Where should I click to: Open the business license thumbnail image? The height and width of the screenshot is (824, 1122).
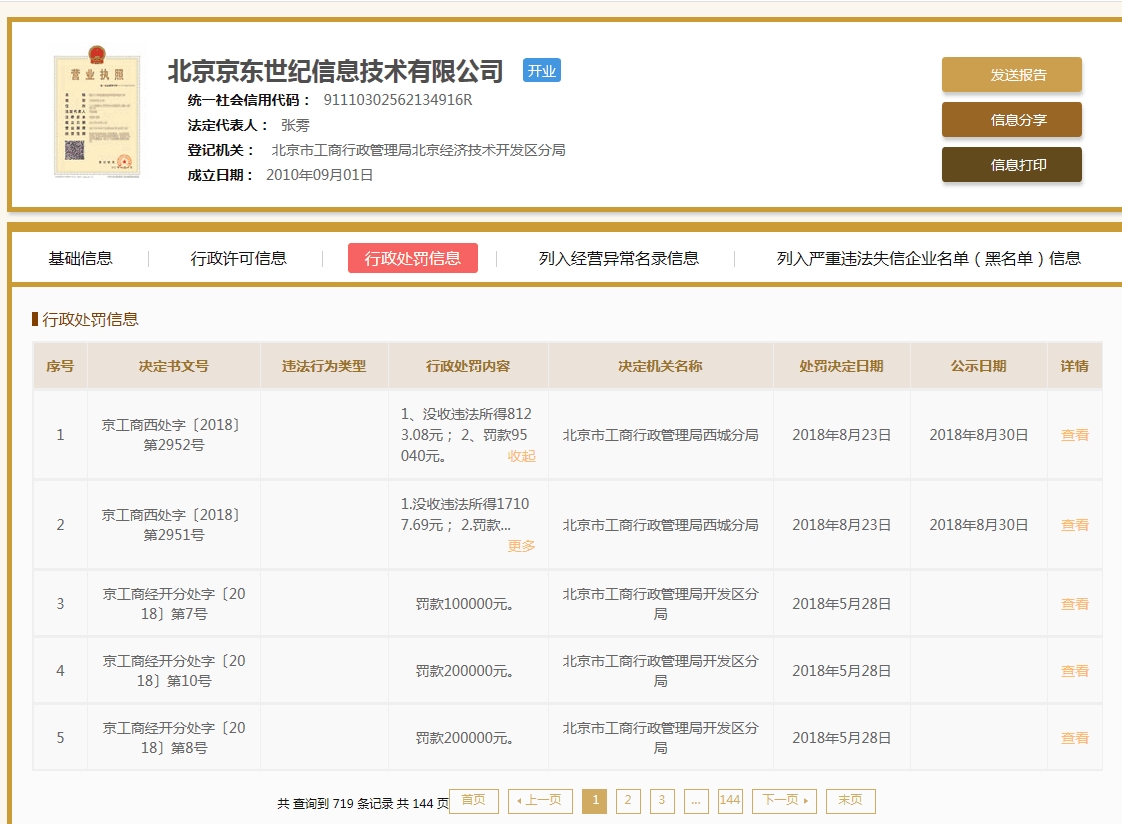(x=97, y=112)
